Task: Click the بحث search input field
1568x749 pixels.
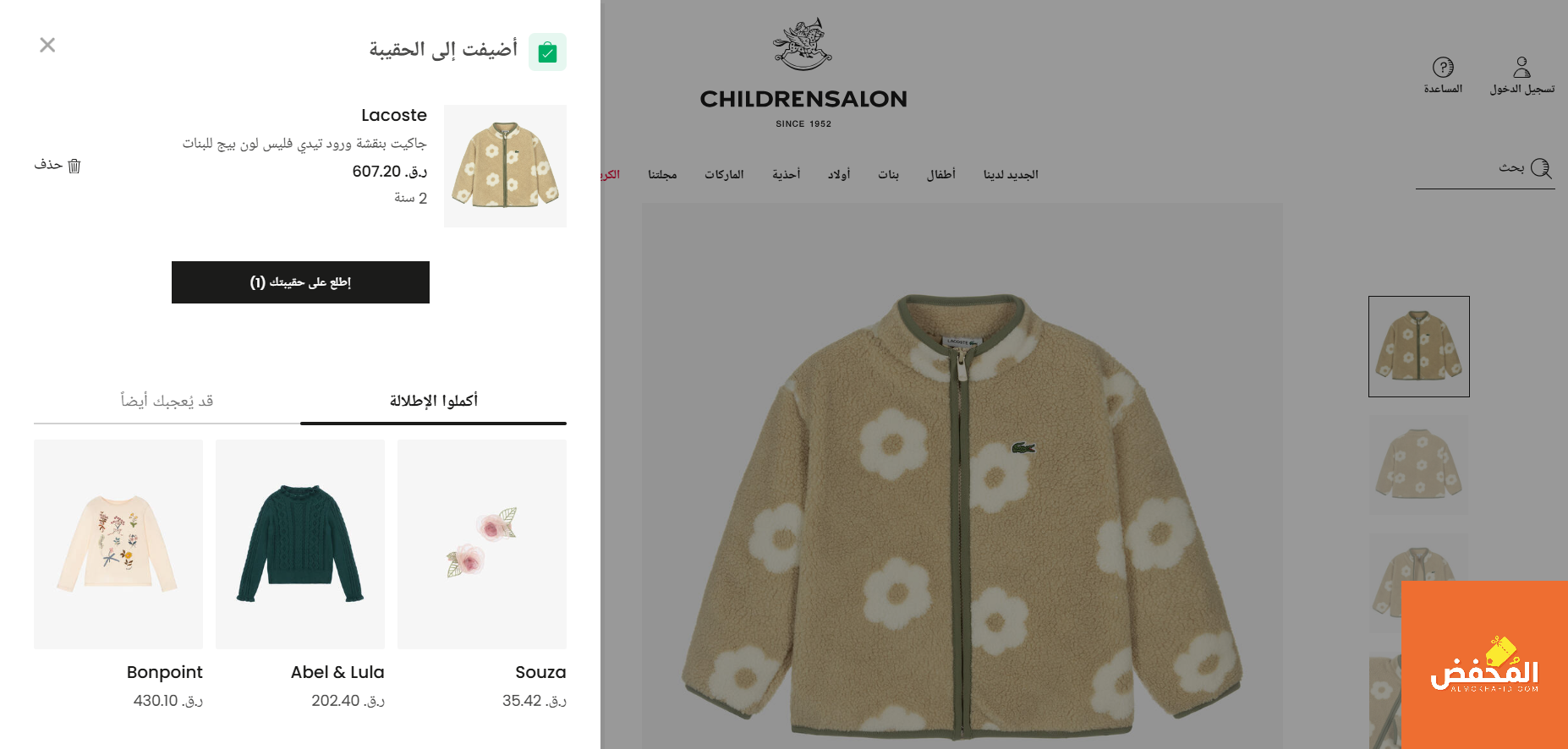Action: tap(1472, 169)
